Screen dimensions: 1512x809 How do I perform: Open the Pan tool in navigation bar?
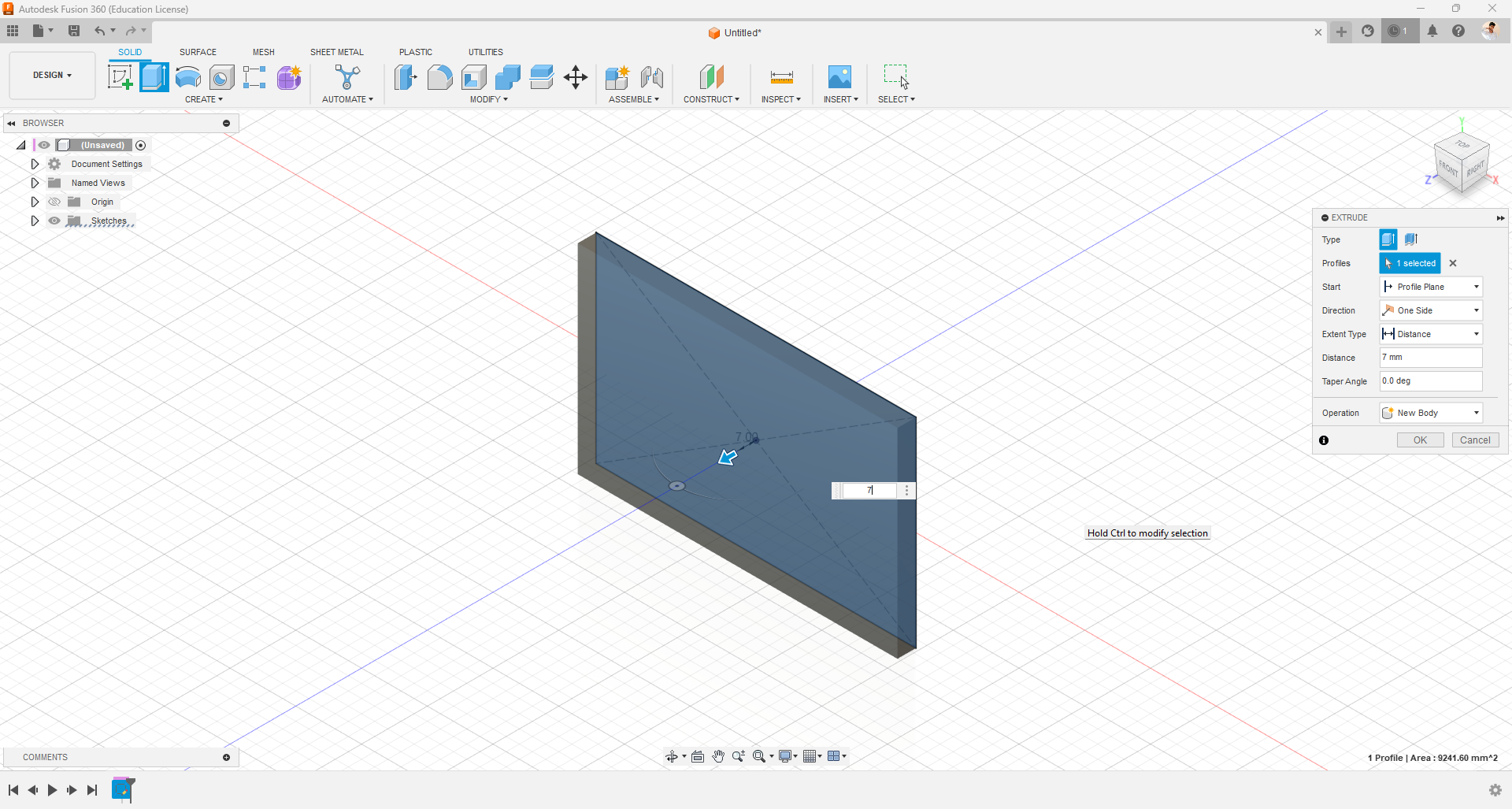coord(718,757)
